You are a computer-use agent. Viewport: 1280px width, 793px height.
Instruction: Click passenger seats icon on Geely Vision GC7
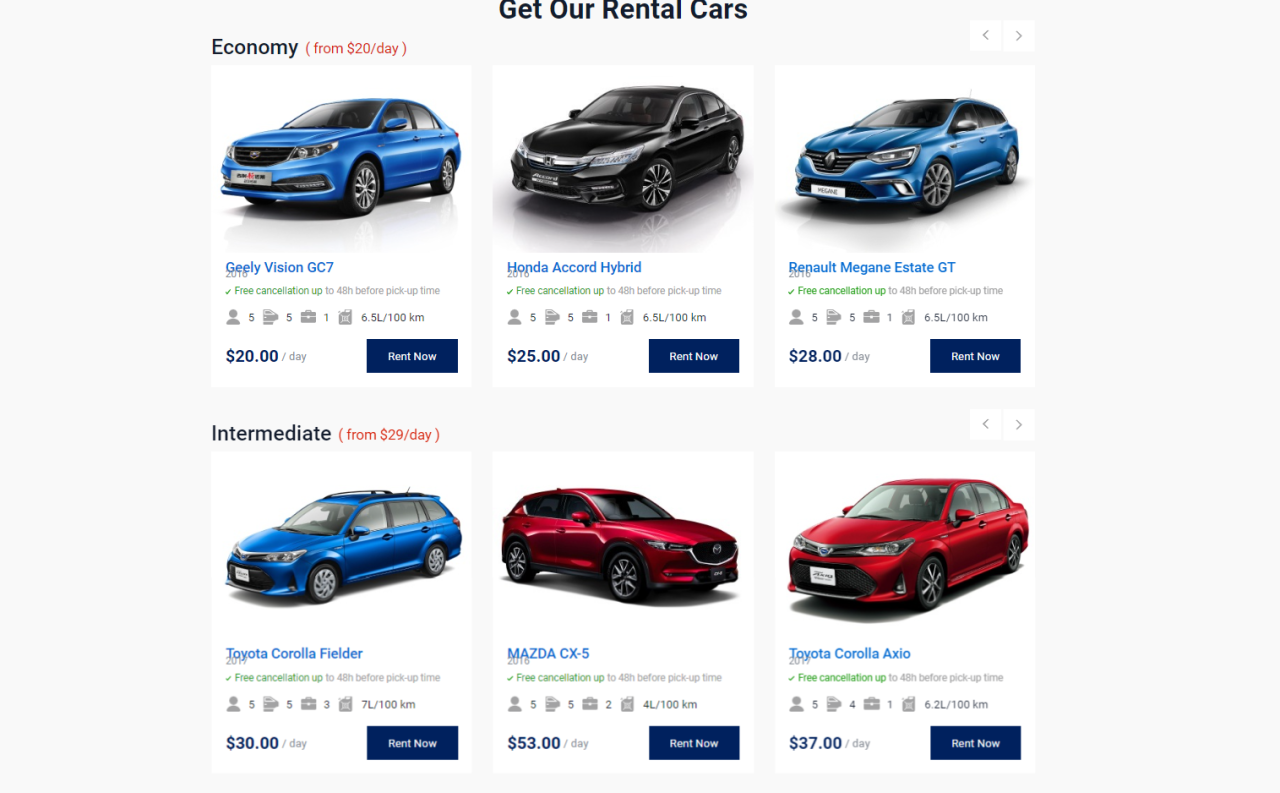point(233,317)
